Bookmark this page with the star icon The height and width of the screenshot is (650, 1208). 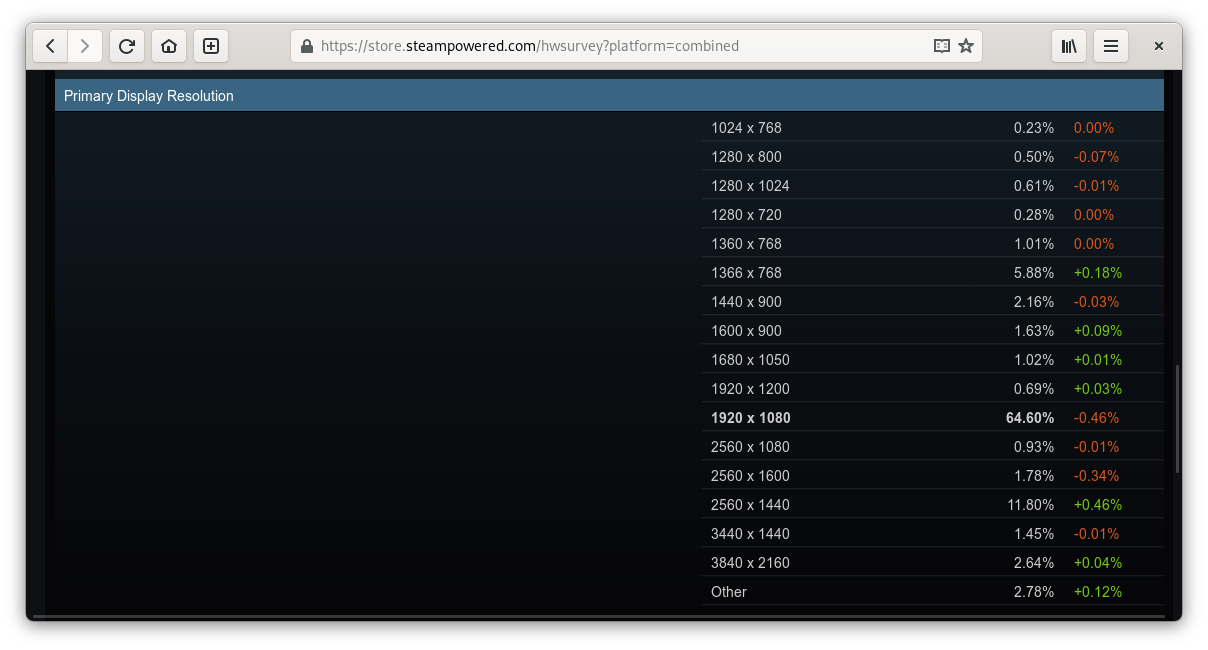click(x=966, y=46)
